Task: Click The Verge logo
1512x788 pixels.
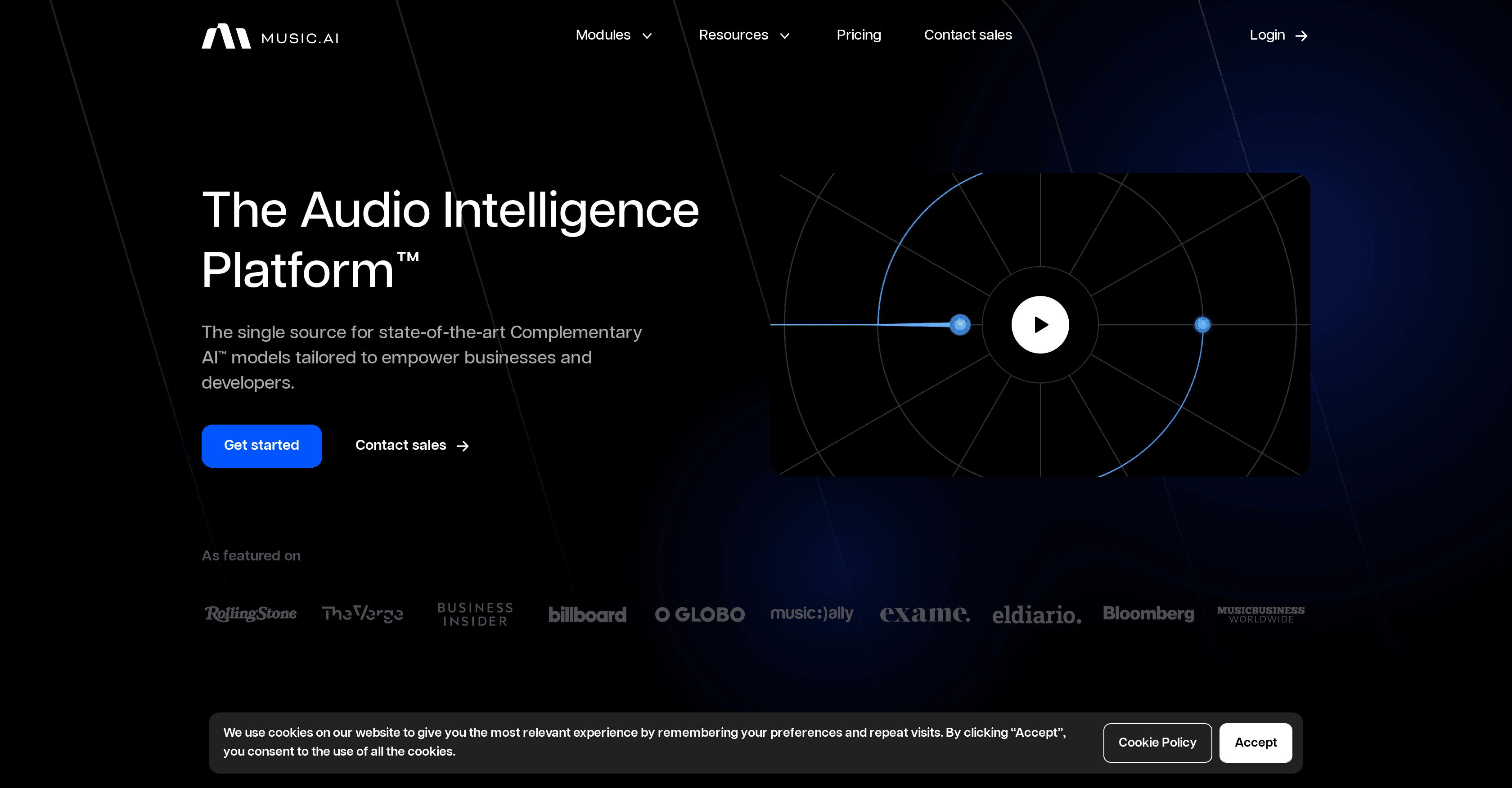Action: click(363, 614)
